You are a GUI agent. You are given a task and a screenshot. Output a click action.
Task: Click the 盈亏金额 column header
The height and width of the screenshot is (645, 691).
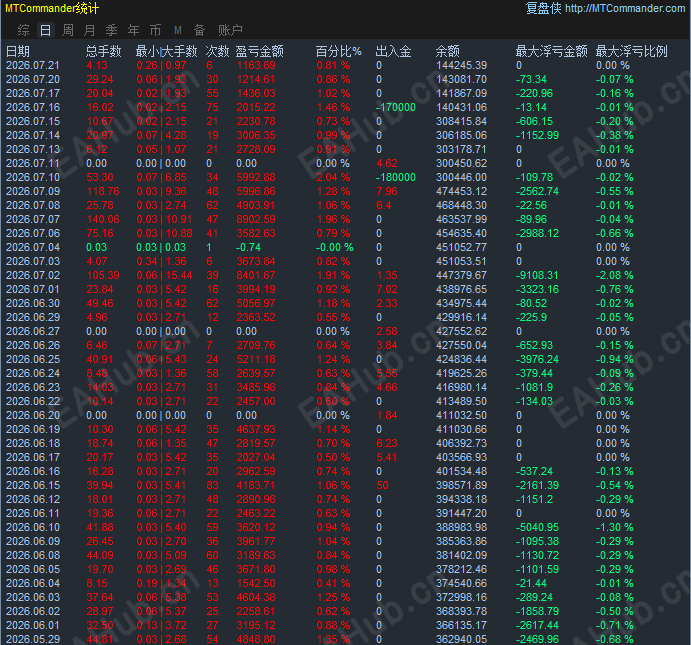click(x=260, y=52)
